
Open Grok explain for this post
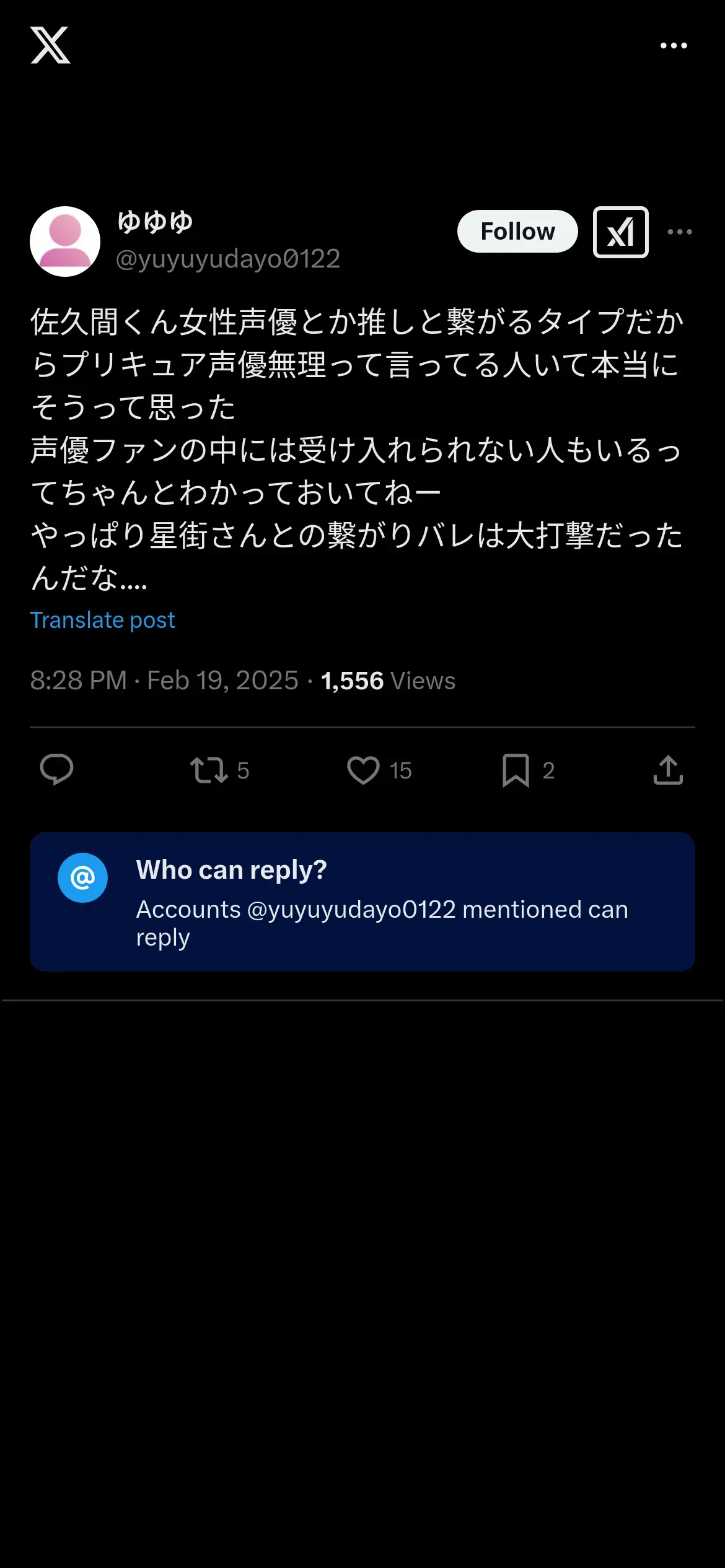(x=620, y=232)
